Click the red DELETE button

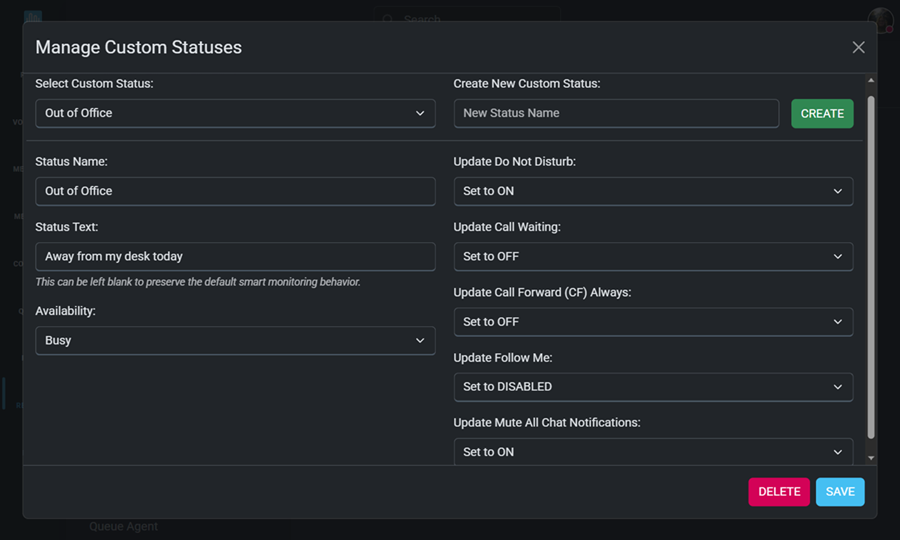(779, 492)
